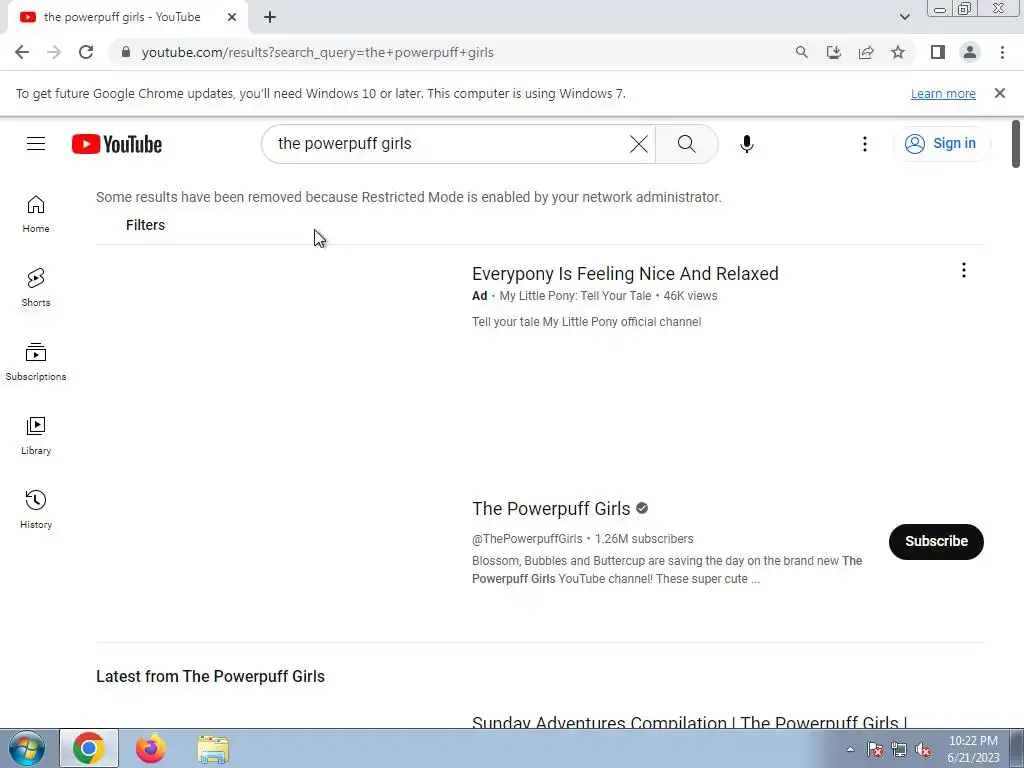The width and height of the screenshot is (1024, 768).
Task: Click install app icon in address bar
Action: pyautogui.click(x=833, y=52)
